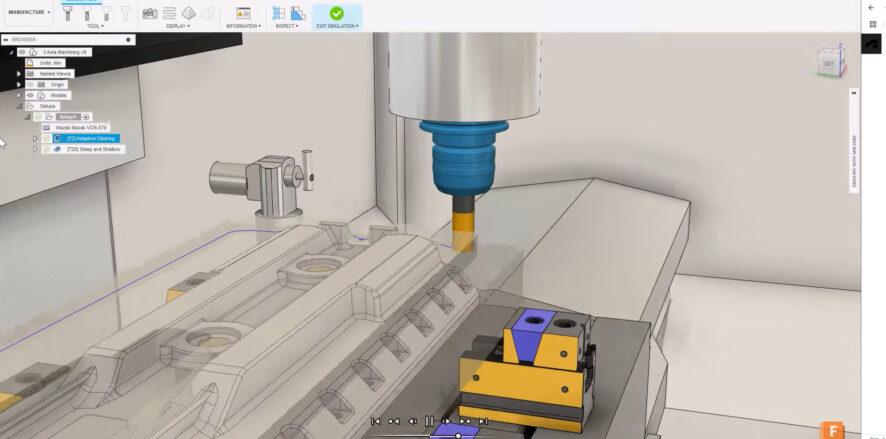Collapse the Setups node
886x439 pixels.
click(x=19, y=106)
